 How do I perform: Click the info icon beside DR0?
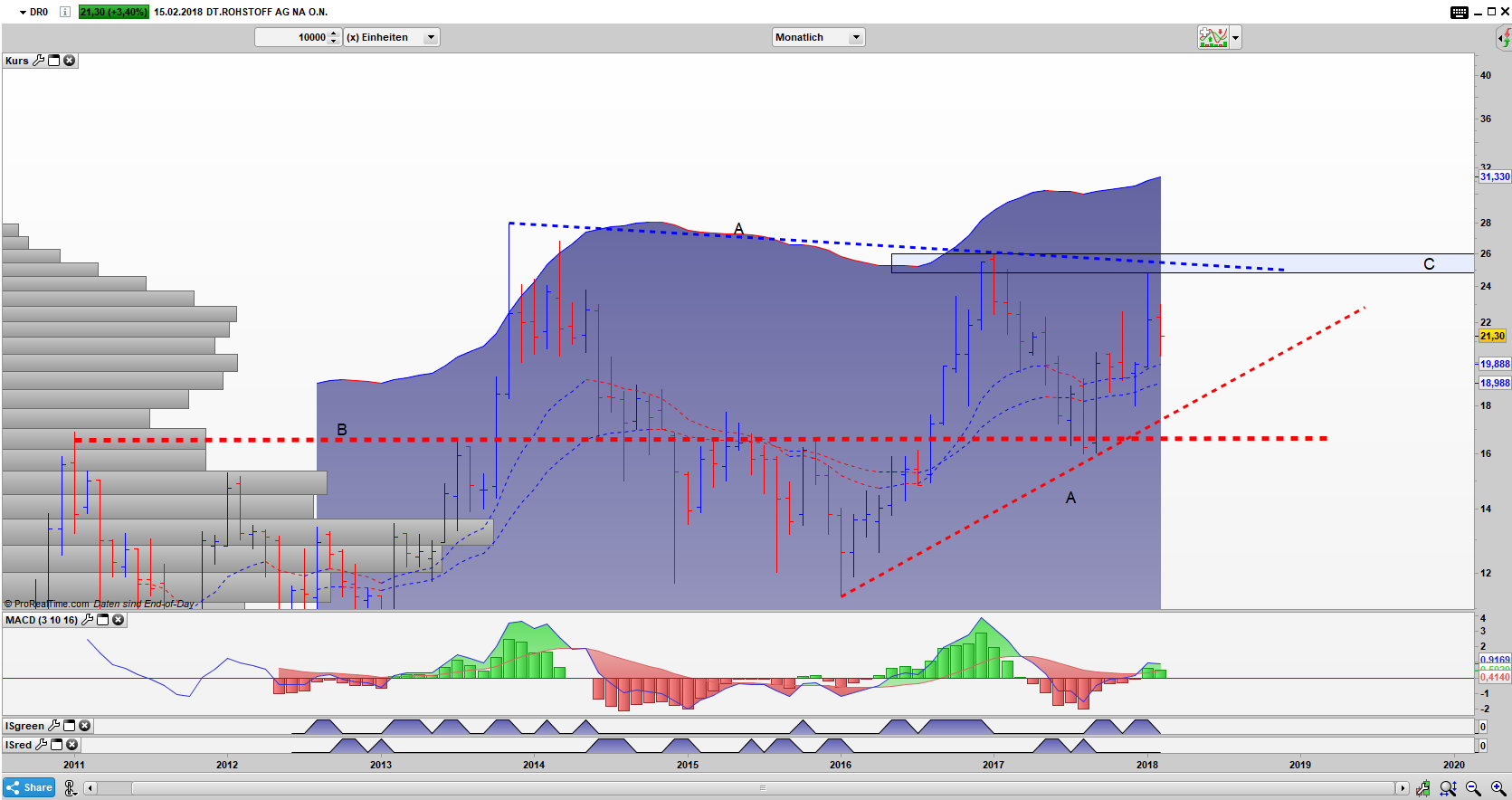65,12
